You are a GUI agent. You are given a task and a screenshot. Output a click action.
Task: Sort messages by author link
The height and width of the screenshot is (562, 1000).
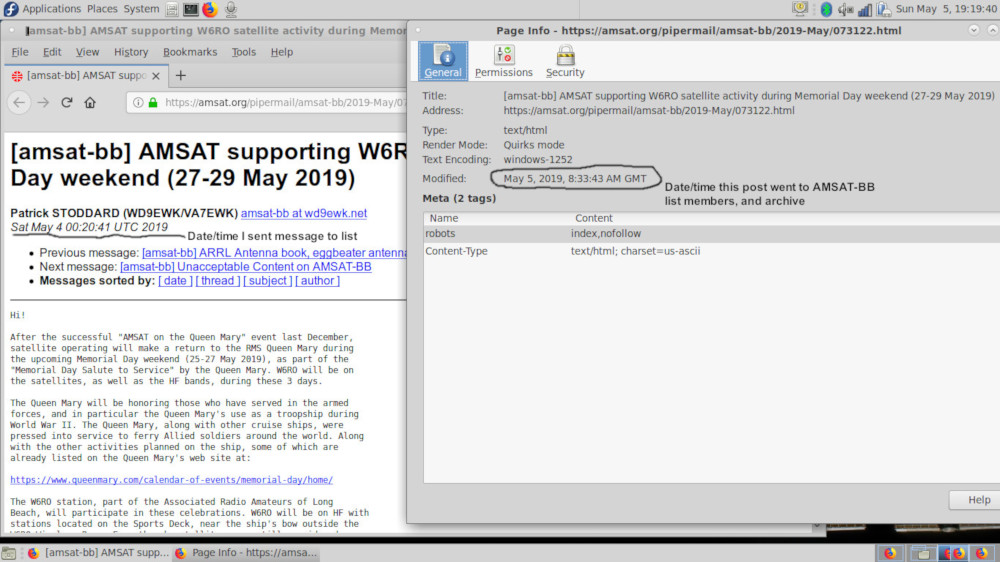coord(317,281)
